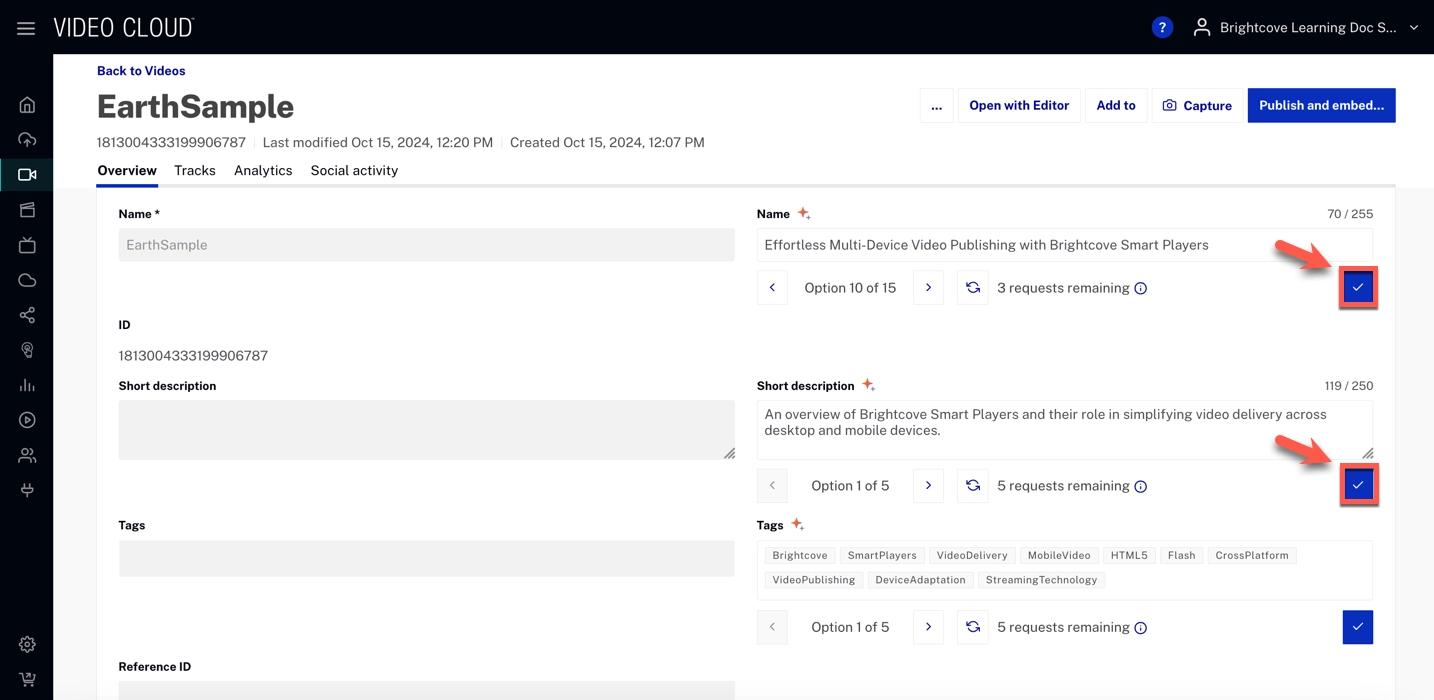
Task: Open the Home icon in sidebar
Action: pos(27,105)
